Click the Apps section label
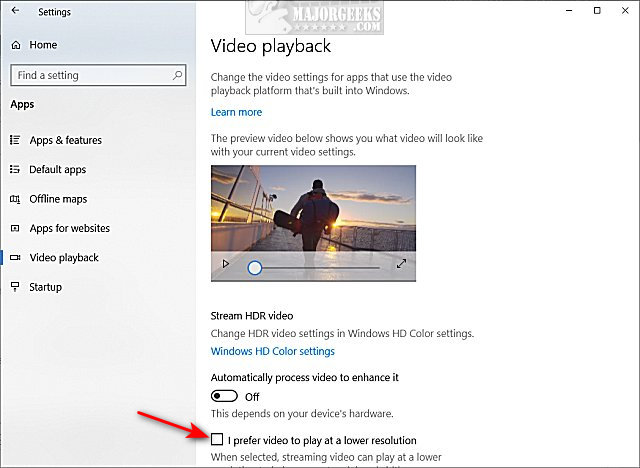 click(22, 104)
